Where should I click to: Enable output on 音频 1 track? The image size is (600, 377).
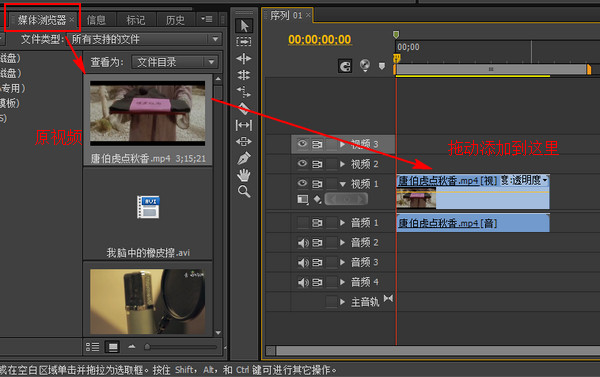tap(303, 222)
